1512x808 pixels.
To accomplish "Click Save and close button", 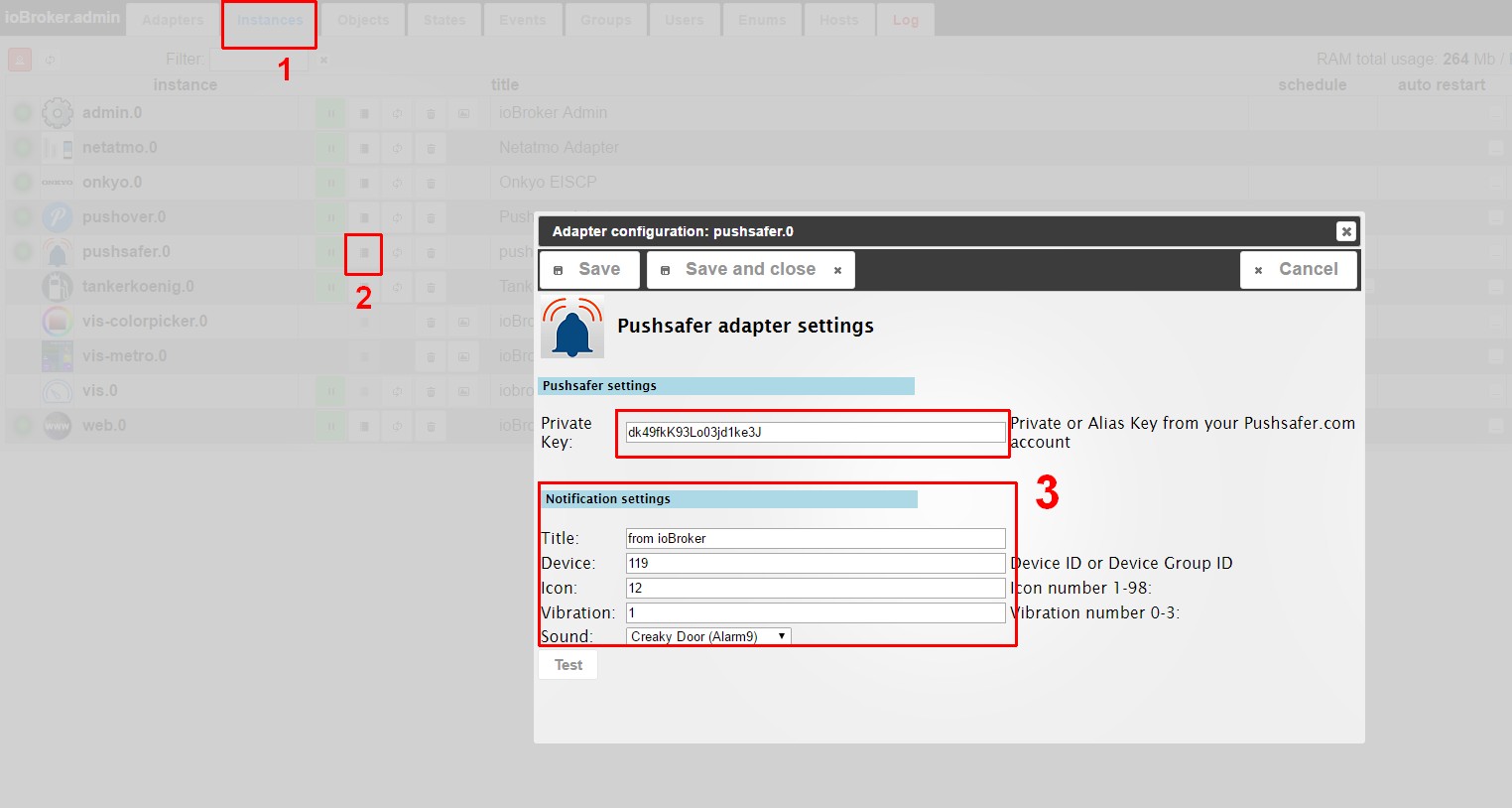I will pos(751,269).
